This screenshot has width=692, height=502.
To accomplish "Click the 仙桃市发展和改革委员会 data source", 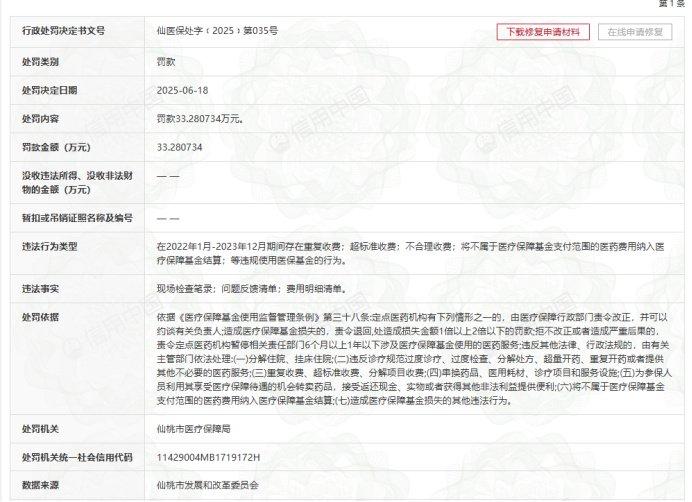I will (207, 485).
